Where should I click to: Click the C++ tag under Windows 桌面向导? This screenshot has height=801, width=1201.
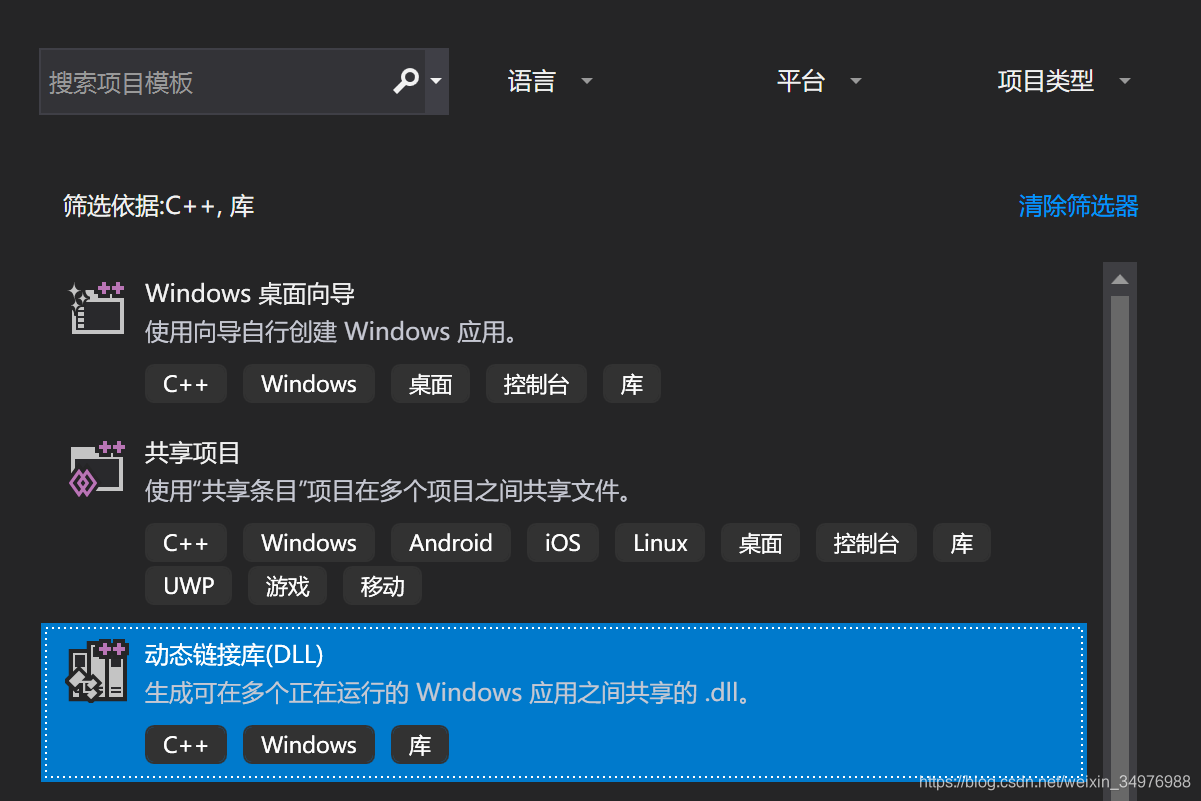(x=186, y=384)
